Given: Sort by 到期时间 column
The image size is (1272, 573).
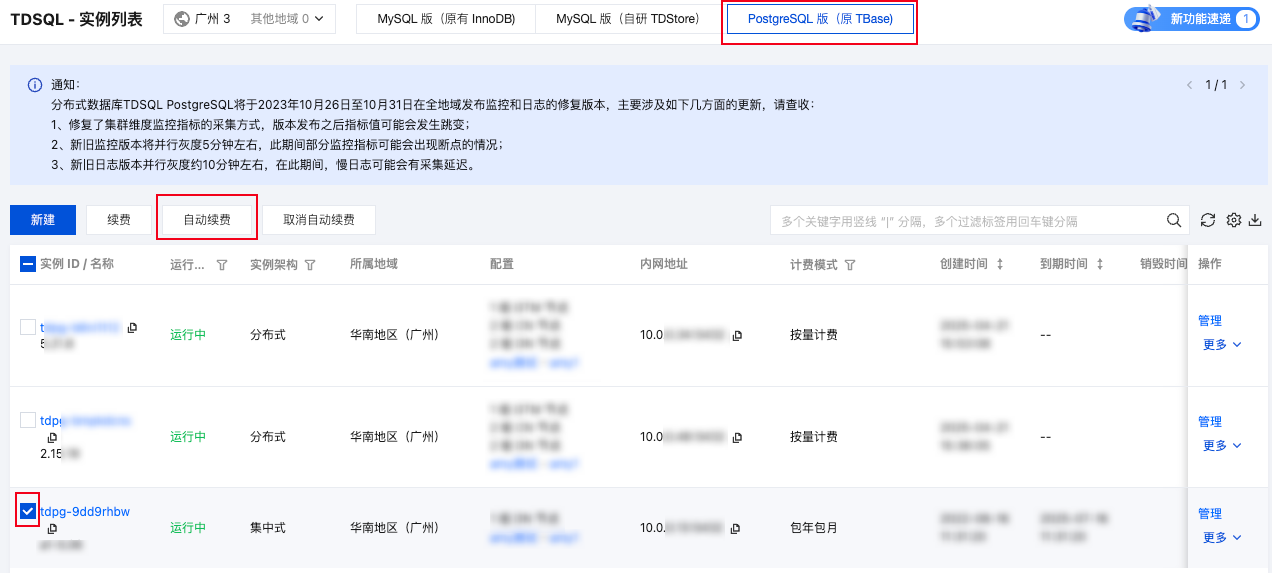Looking at the screenshot, I should coord(1100,264).
